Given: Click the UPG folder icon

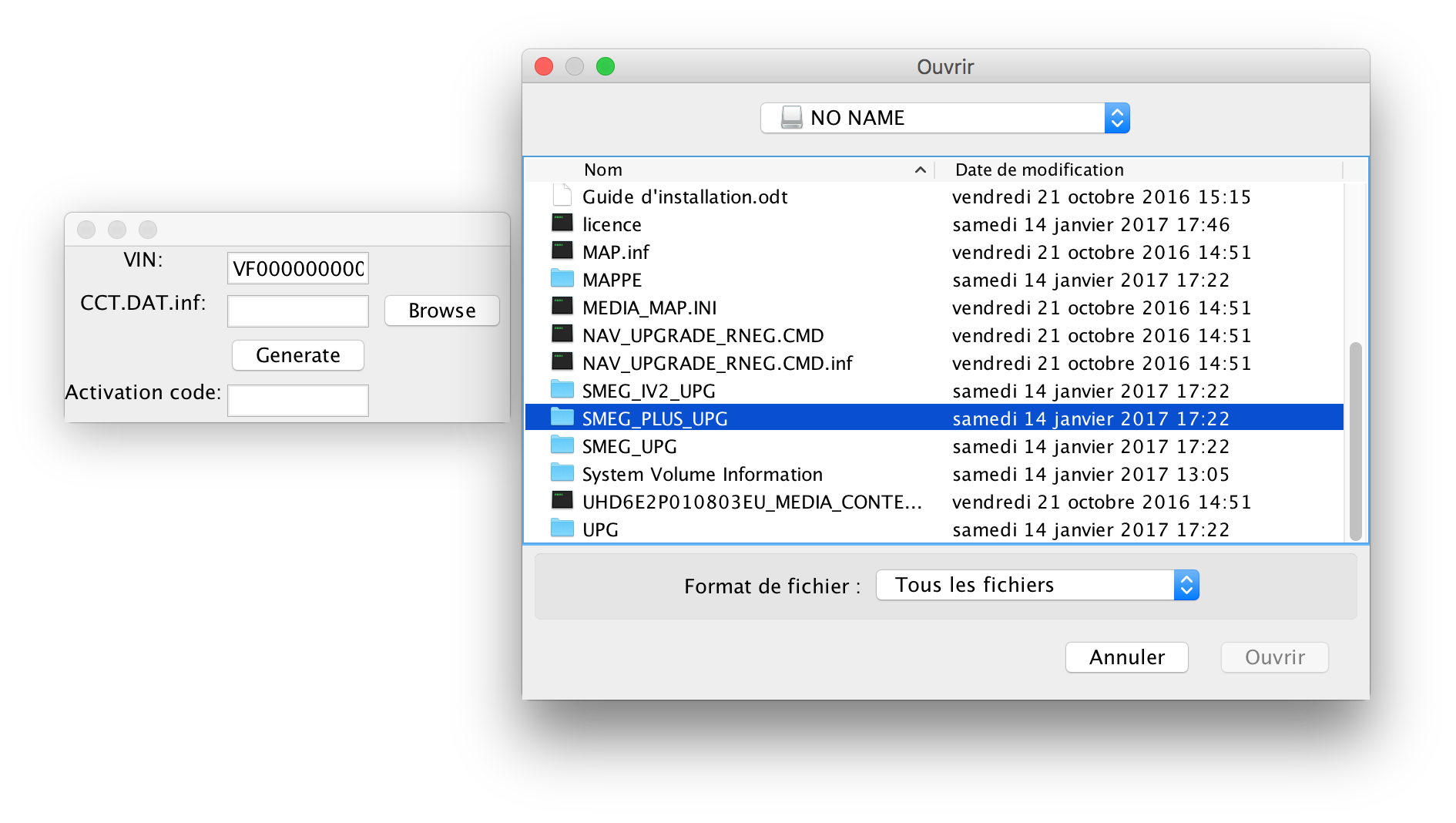Looking at the screenshot, I should tap(562, 529).
